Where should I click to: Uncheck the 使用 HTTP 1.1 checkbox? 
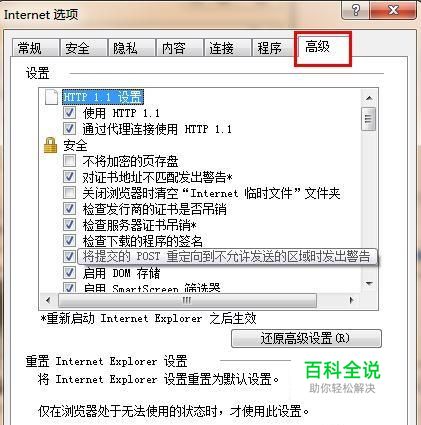[69, 113]
